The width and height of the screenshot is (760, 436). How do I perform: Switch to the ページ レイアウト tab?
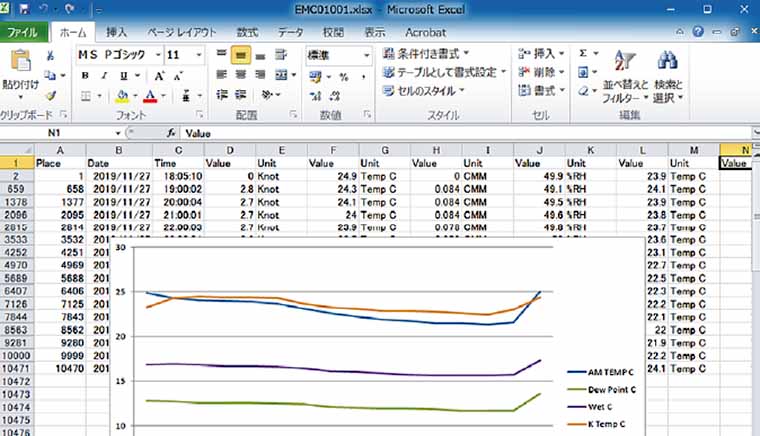pyautogui.click(x=182, y=32)
